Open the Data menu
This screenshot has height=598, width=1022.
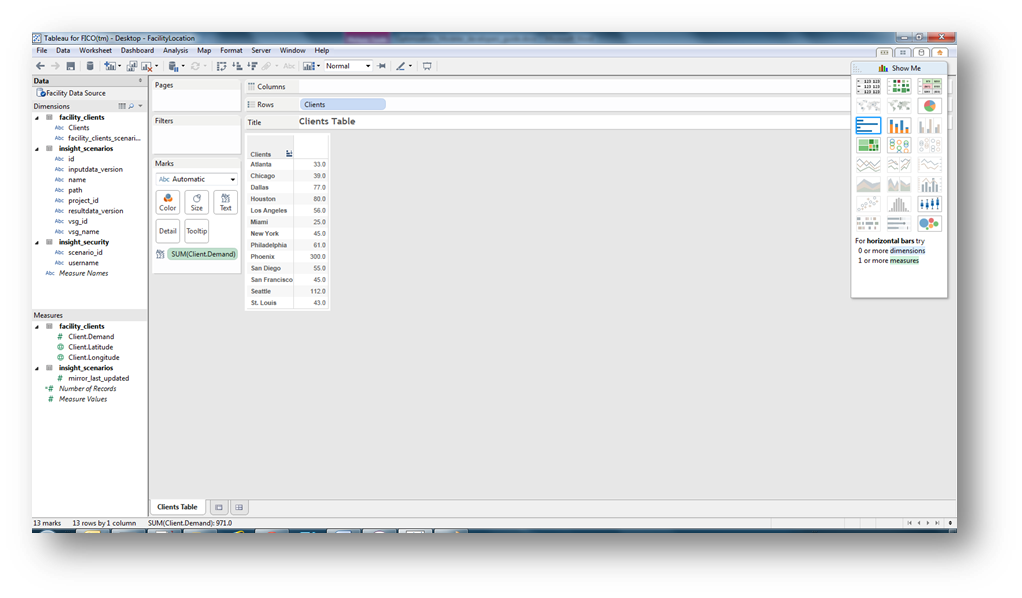click(x=63, y=50)
